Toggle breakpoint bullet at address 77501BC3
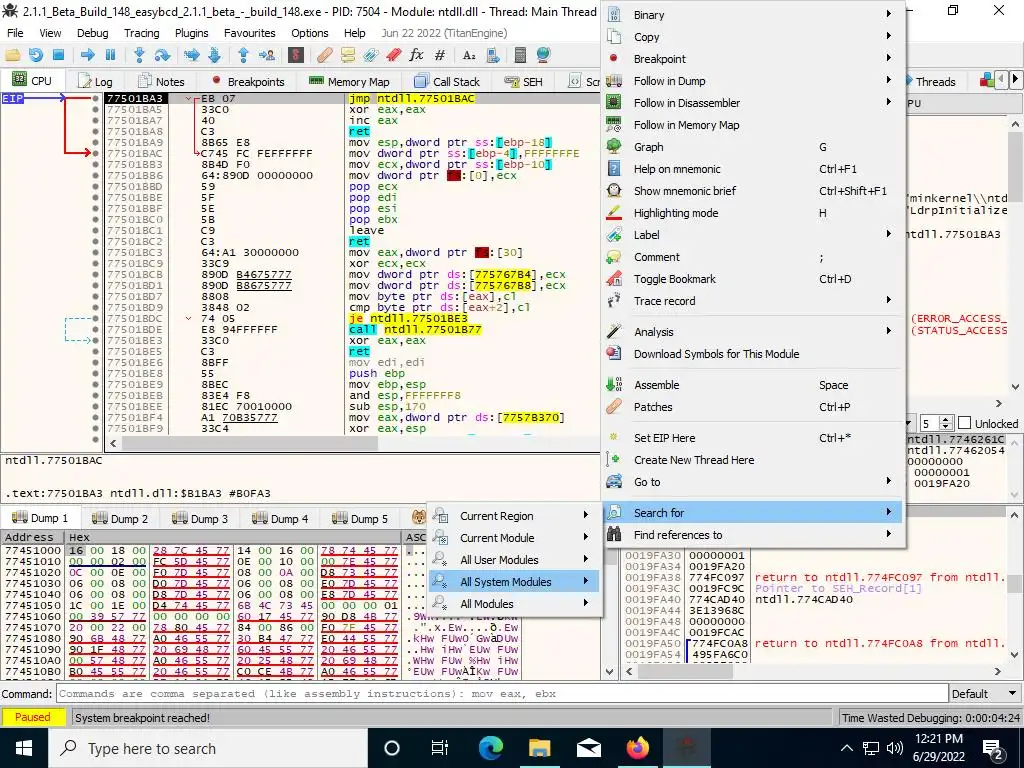This screenshot has height=768, width=1024. (96, 252)
